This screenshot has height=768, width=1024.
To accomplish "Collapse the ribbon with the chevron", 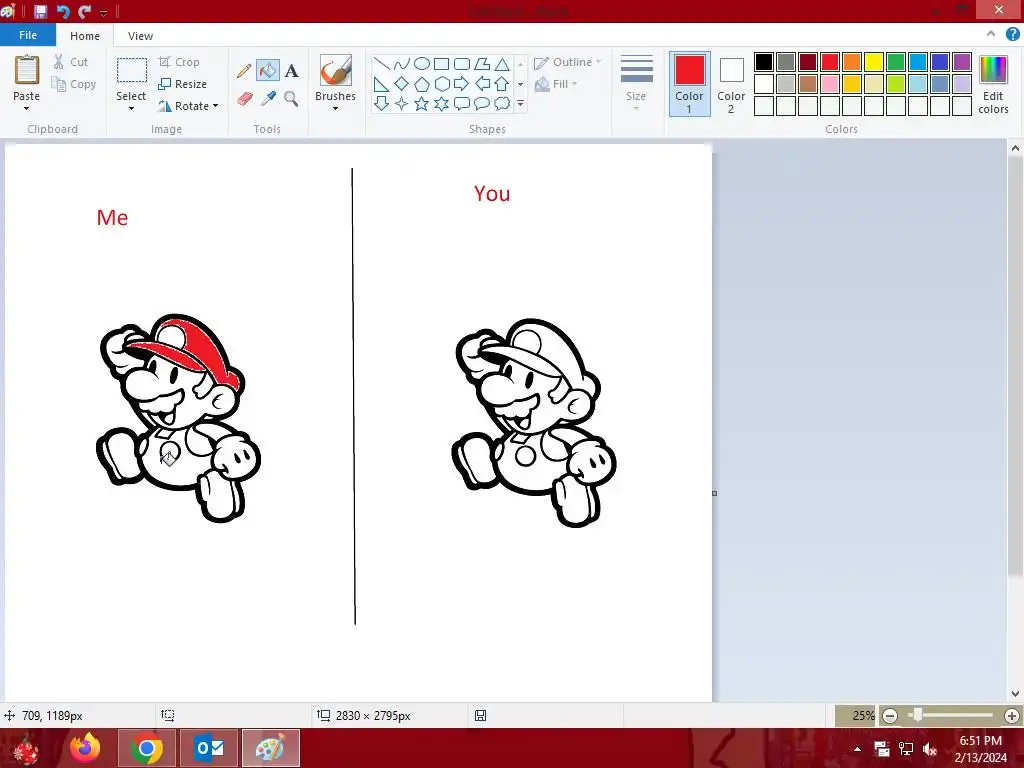I will click(x=991, y=35).
